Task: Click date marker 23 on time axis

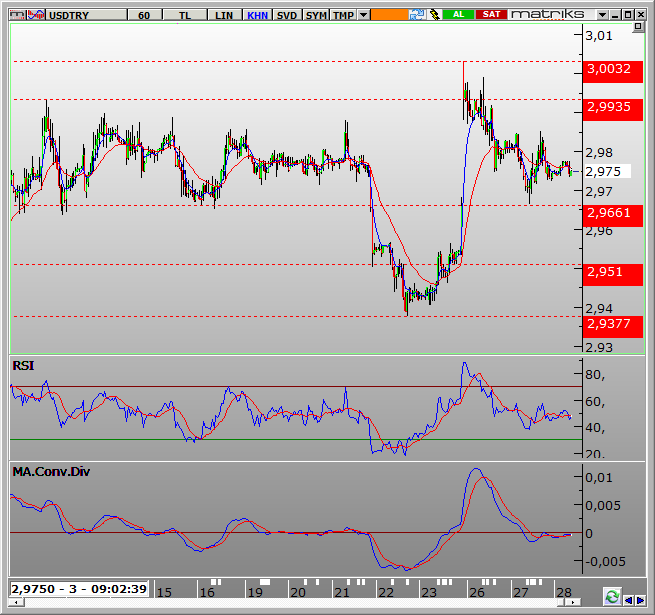Action: pyautogui.click(x=429, y=592)
